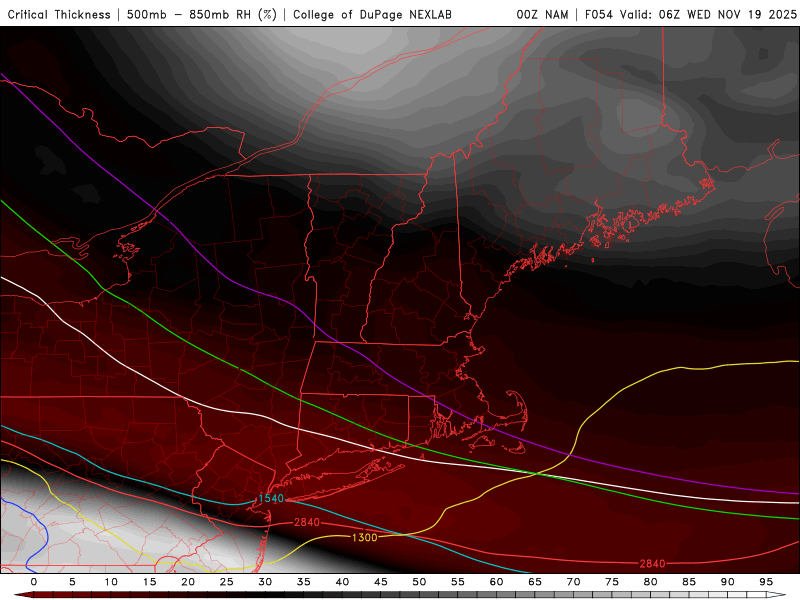Viewport: 800px width, 600px height.
Task: Click the "Critical Thickness" title text
Action: [x=59, y=15]
